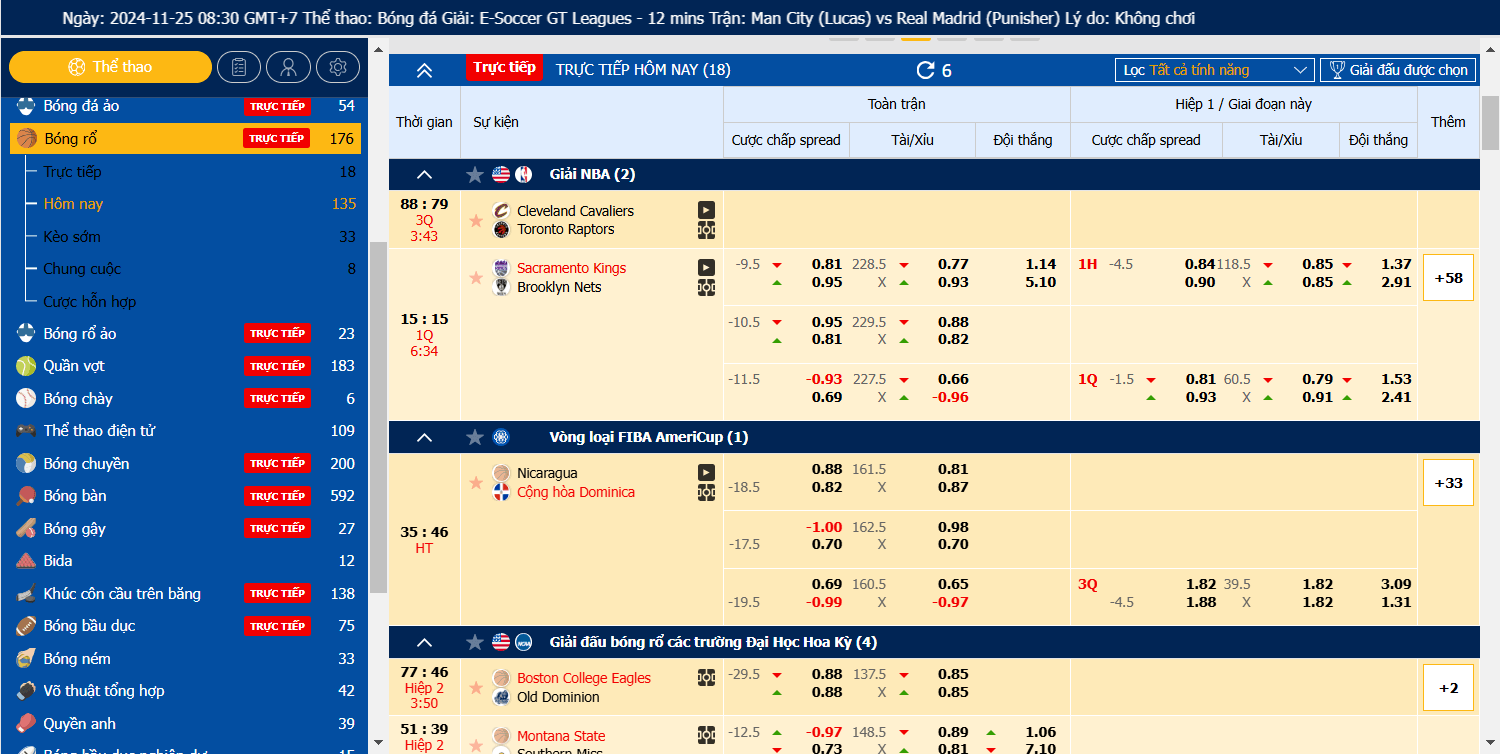Click the main page vertical scrollbar thumb
The image size is (1500, 754).
1490,121
